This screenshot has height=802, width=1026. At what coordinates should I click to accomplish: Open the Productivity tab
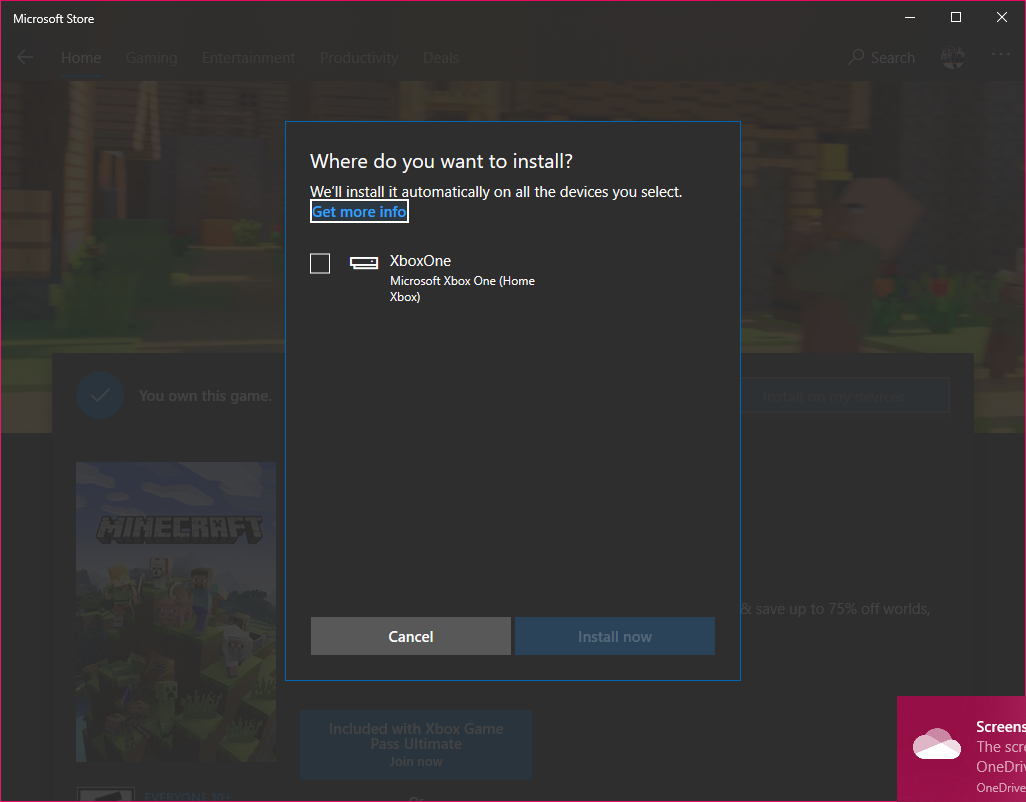pos(359,58)
